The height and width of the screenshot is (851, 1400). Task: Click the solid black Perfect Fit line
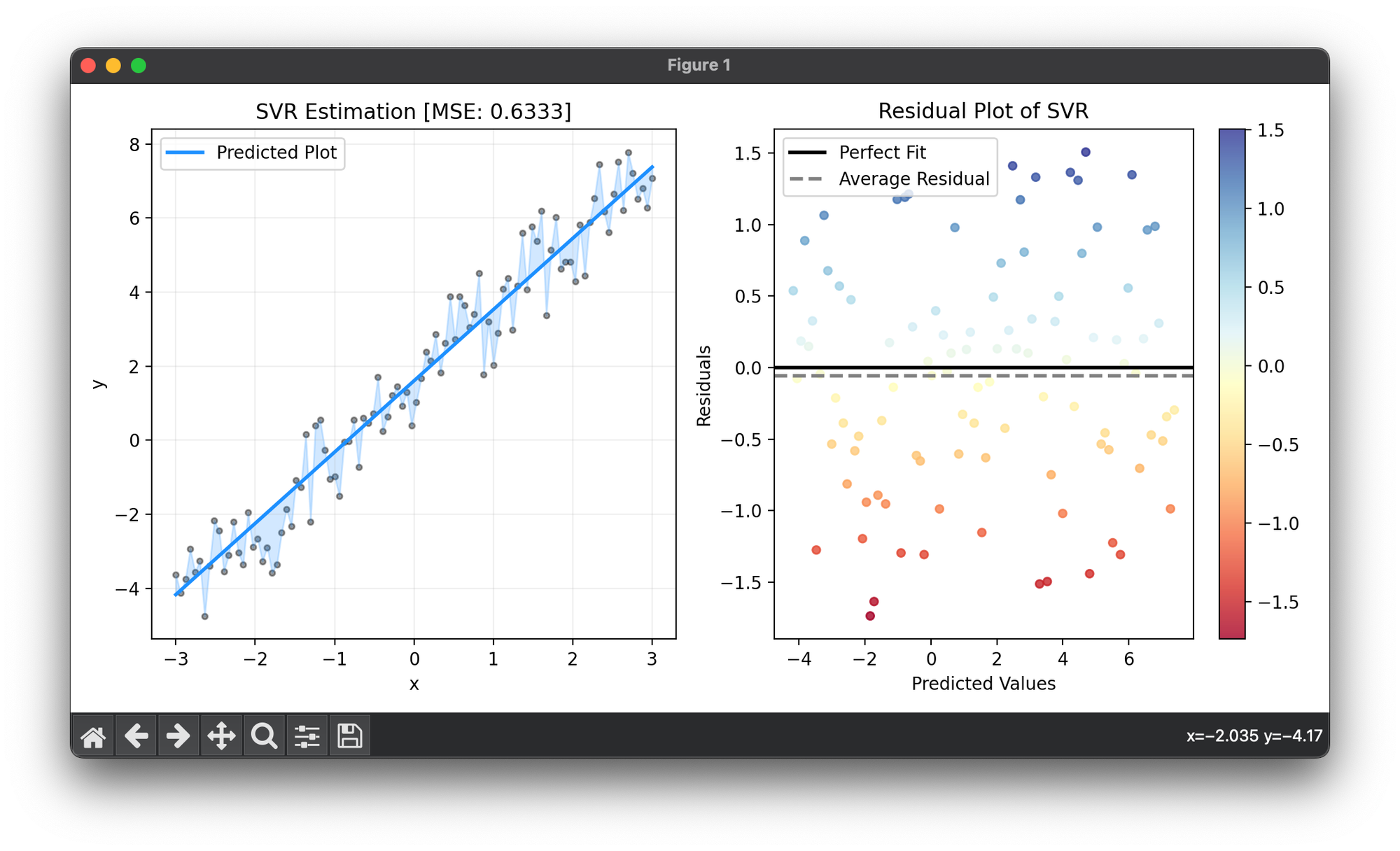click(x=983, y=367)
